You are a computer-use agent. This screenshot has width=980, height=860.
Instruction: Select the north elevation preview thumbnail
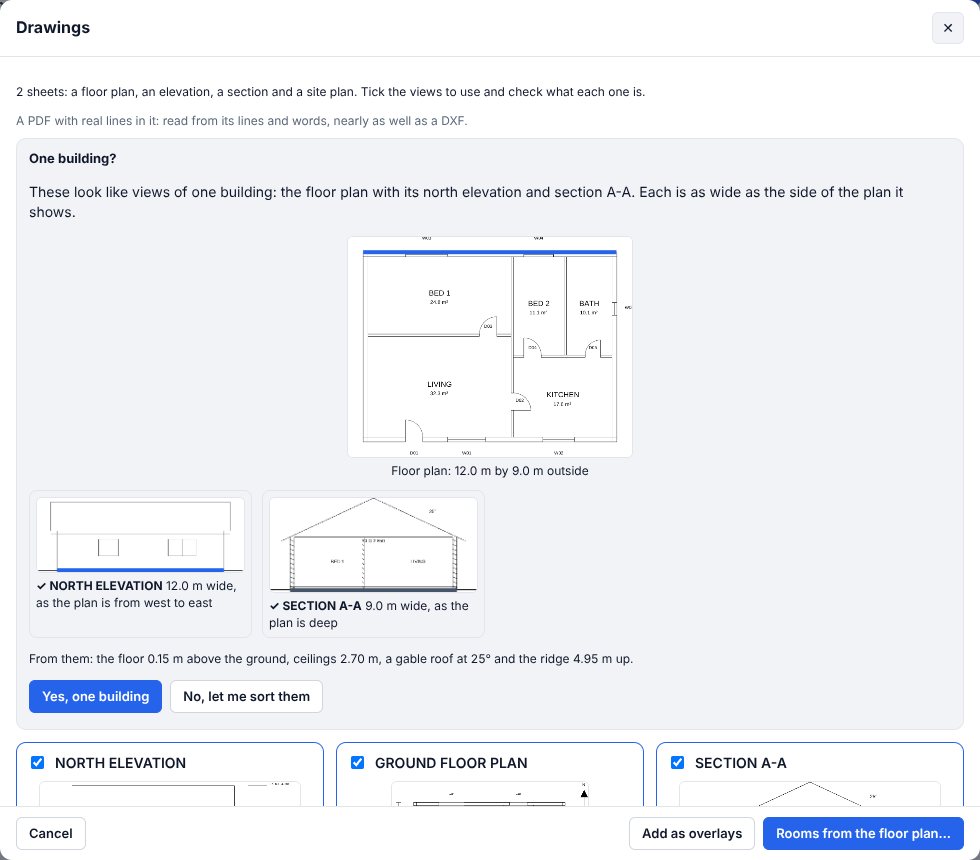point(141,535)
